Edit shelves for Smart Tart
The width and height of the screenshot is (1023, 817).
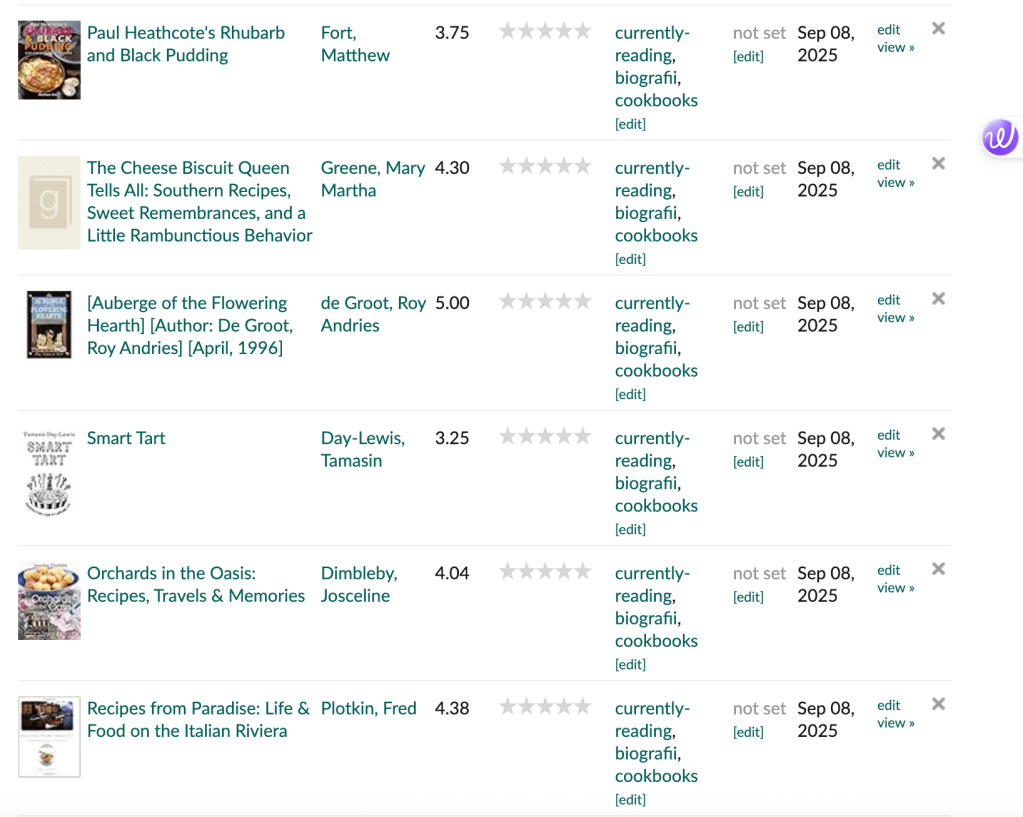[630, 529]
